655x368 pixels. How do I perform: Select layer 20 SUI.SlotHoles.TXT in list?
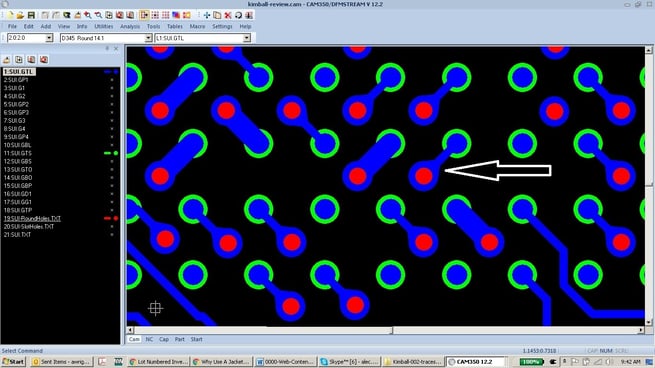coord(28,226)
